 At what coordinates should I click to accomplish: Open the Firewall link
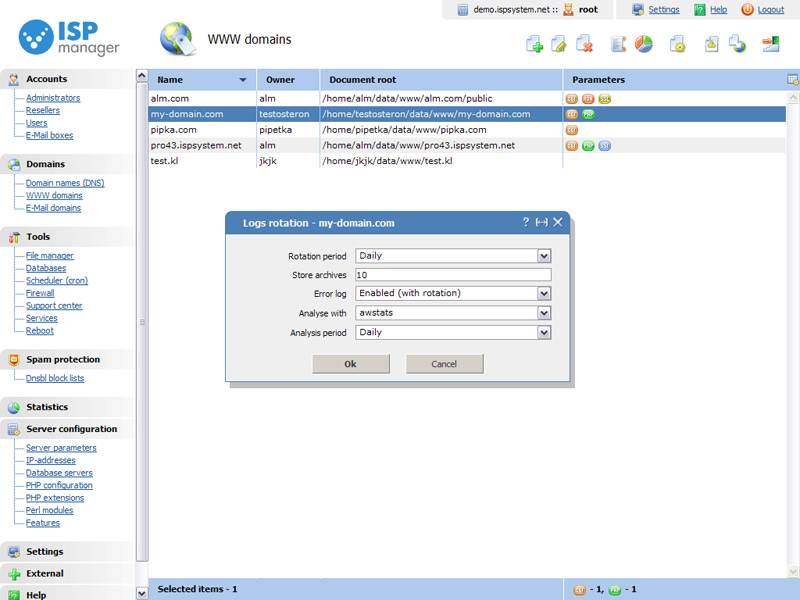coord(40,293)
